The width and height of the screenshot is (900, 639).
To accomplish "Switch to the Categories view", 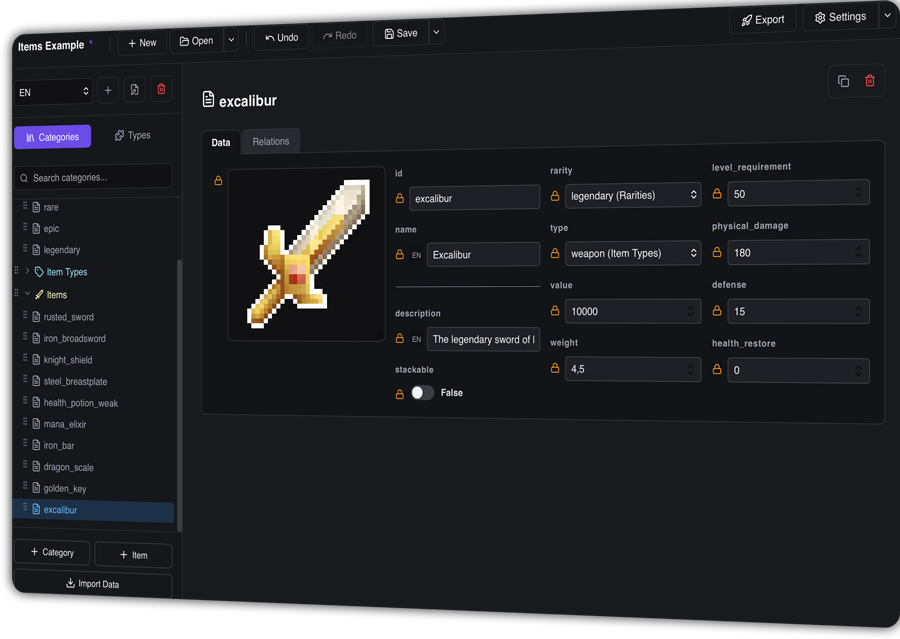I will click(52, 137).
